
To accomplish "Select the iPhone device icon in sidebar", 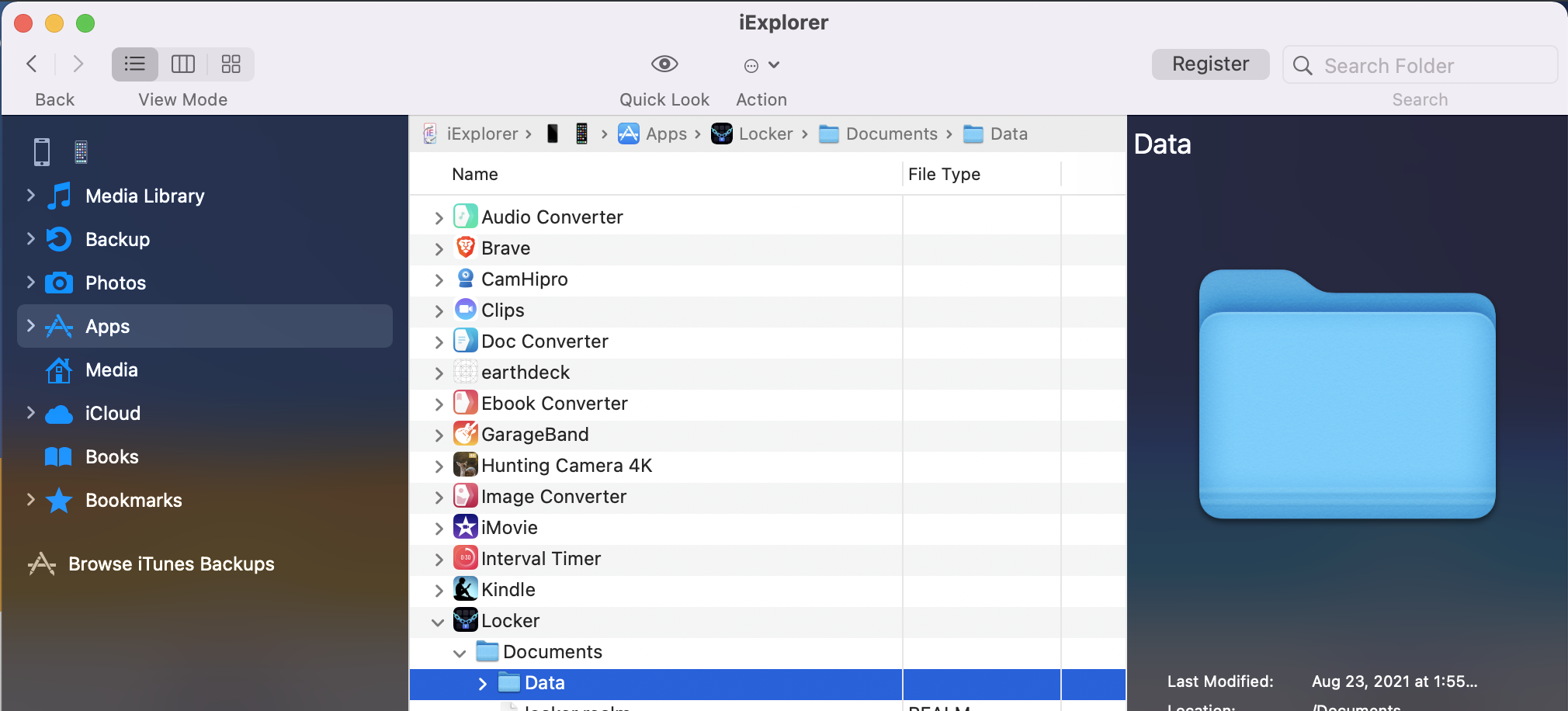I will (42, 152).
